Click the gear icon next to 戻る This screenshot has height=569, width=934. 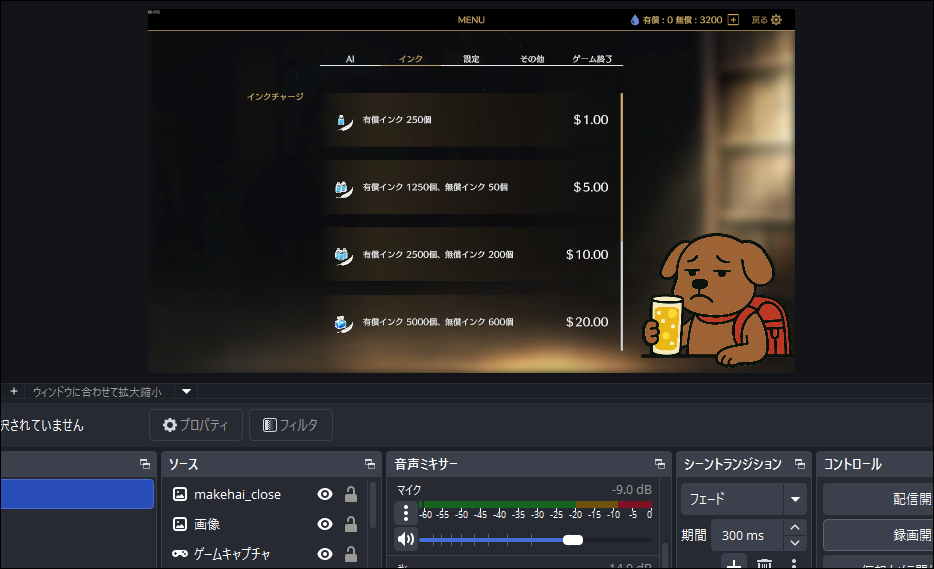(776, 20)
